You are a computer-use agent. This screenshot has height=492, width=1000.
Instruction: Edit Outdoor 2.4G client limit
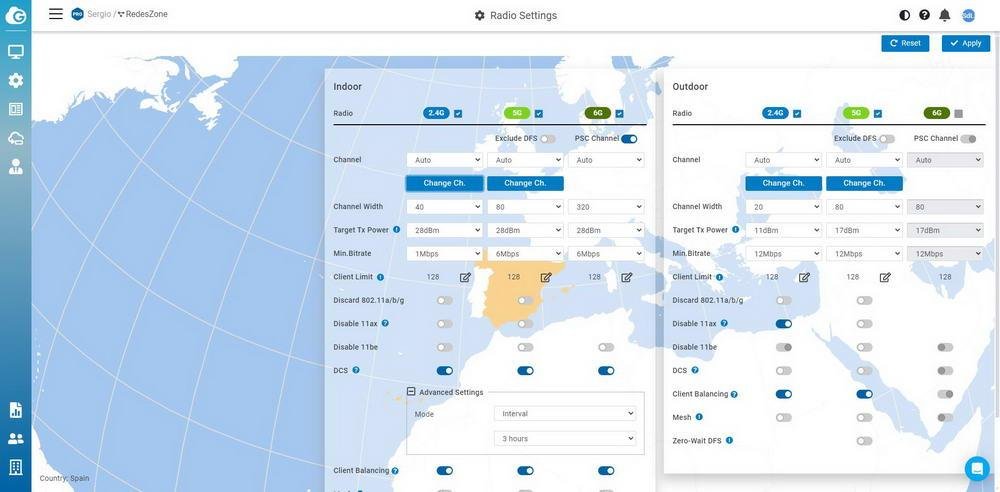click(x=804, y=277)
